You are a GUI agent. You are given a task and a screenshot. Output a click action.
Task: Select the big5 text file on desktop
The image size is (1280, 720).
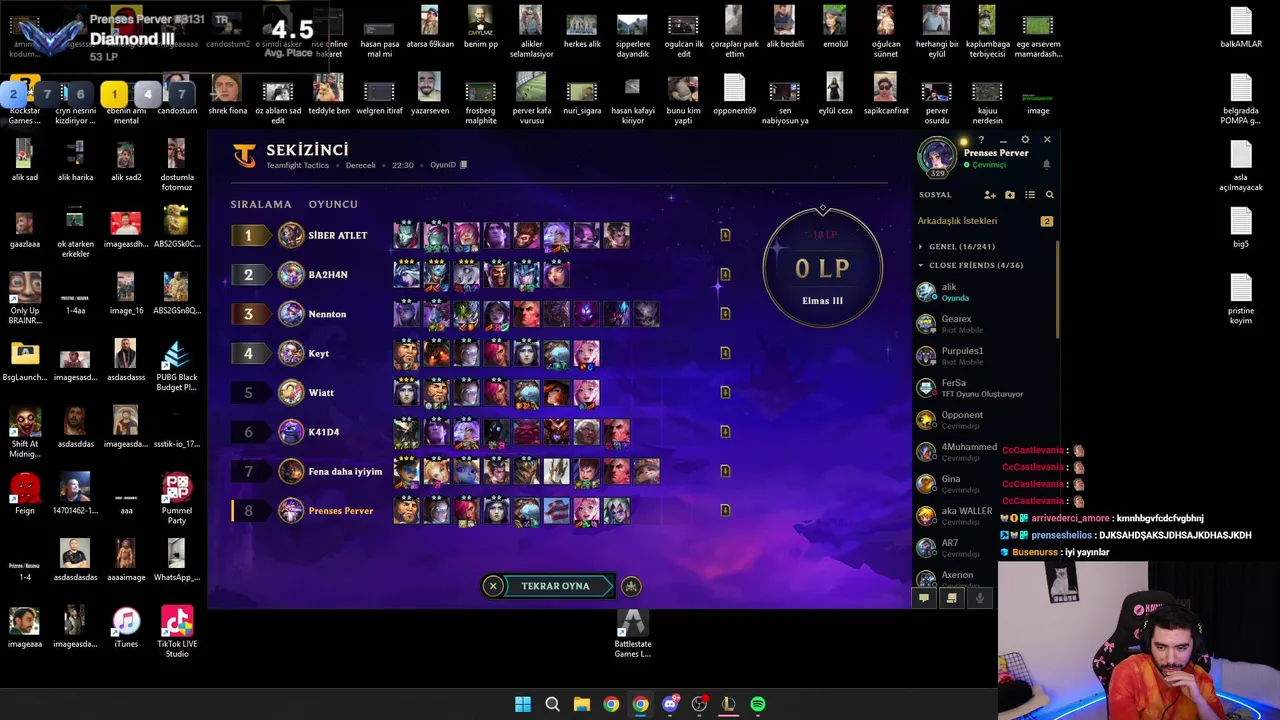1241,228
